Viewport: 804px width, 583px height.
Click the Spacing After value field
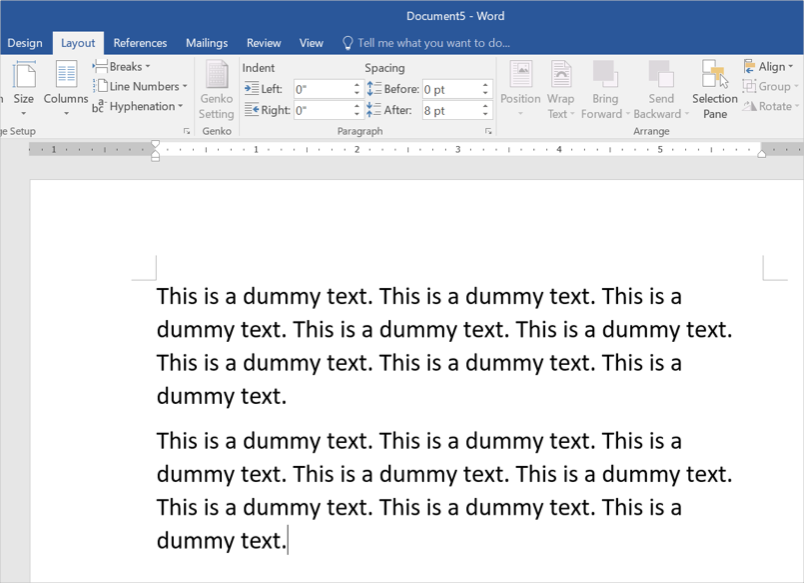point(450,110)
